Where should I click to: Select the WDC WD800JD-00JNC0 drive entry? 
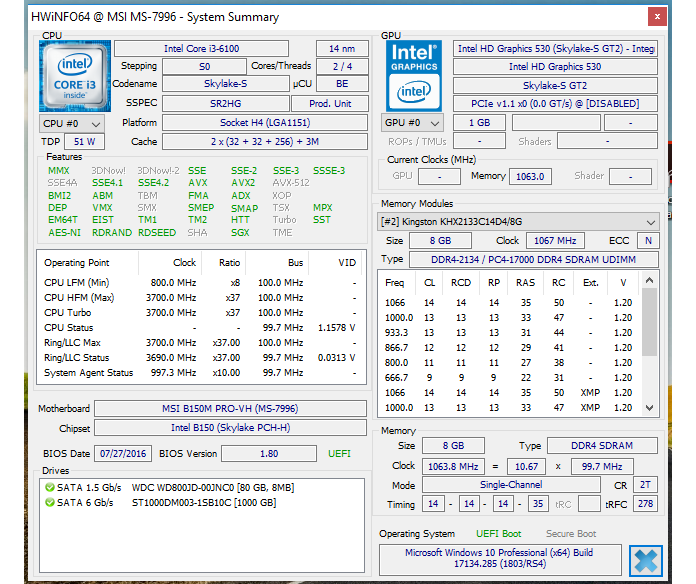click(x=213, y=488)
